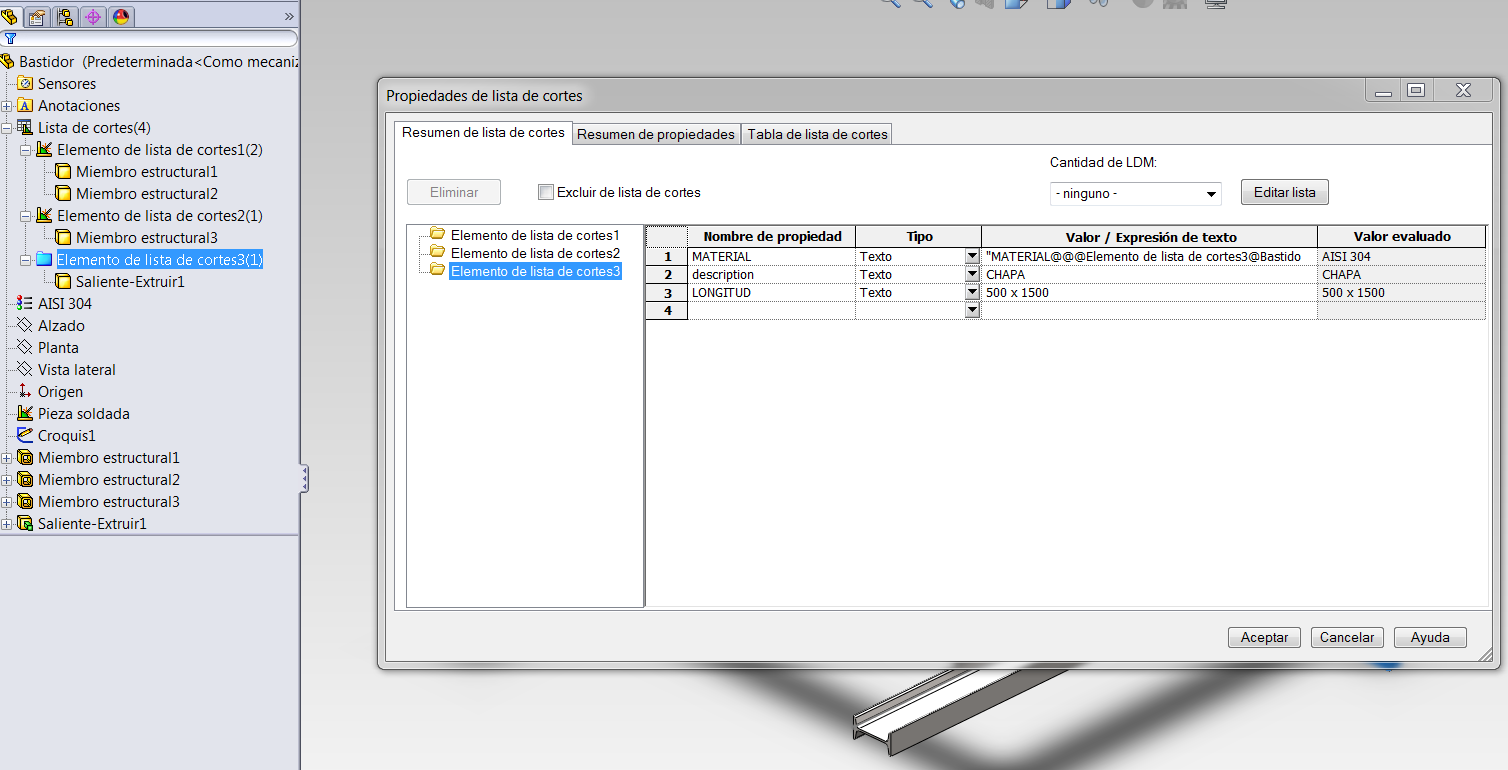Collapse Elemento de lista de cortes1(2) node
The image size is (1508, 770).
(26, 150)
